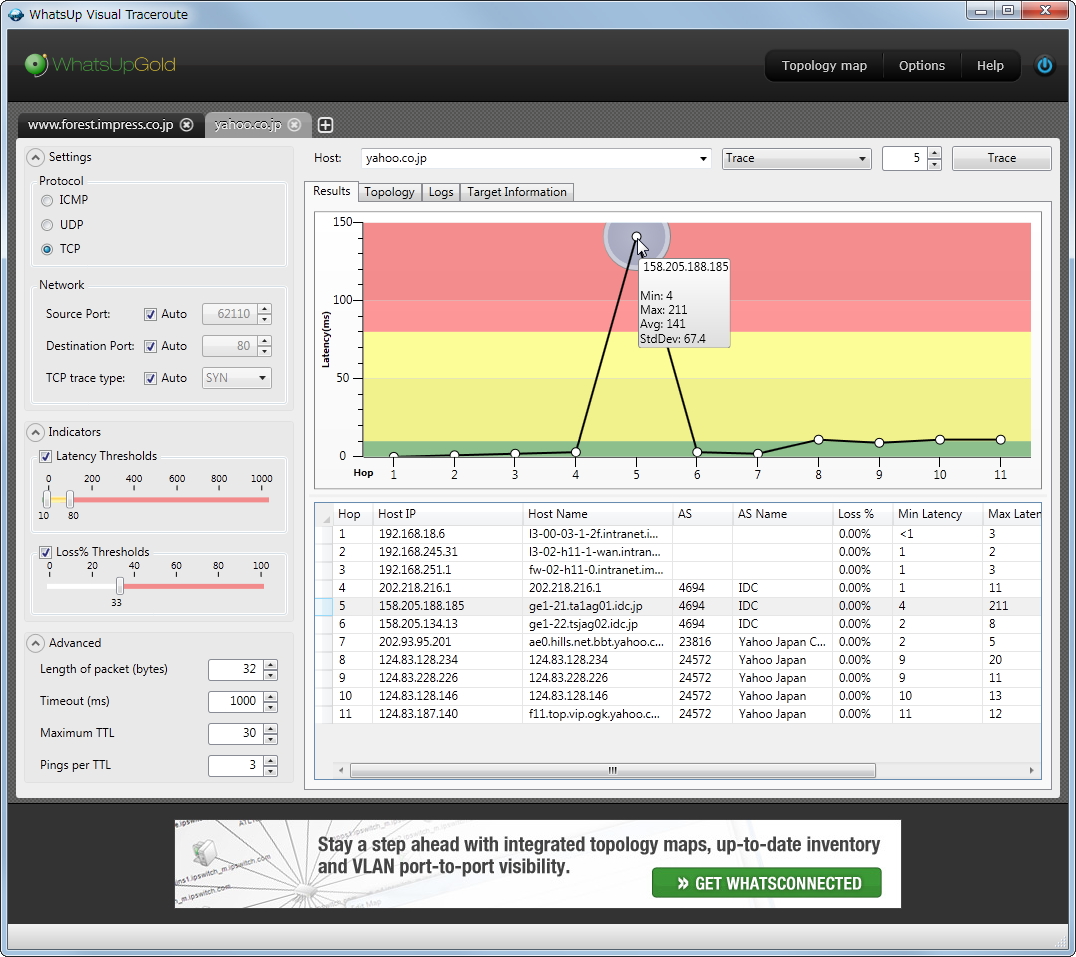Open the Trace mode dropdown
The width and height of the screenshot is (1076, 957).
(x=796, y=158)
